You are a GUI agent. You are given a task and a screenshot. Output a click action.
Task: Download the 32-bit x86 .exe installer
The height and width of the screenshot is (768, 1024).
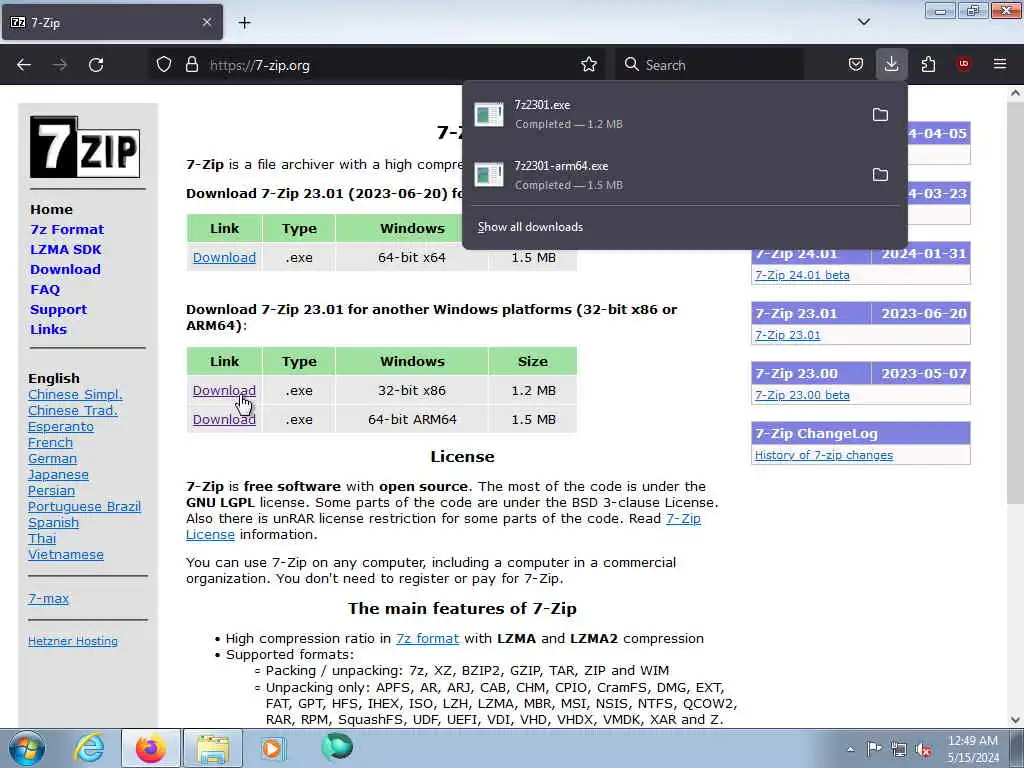click(224, 391)
